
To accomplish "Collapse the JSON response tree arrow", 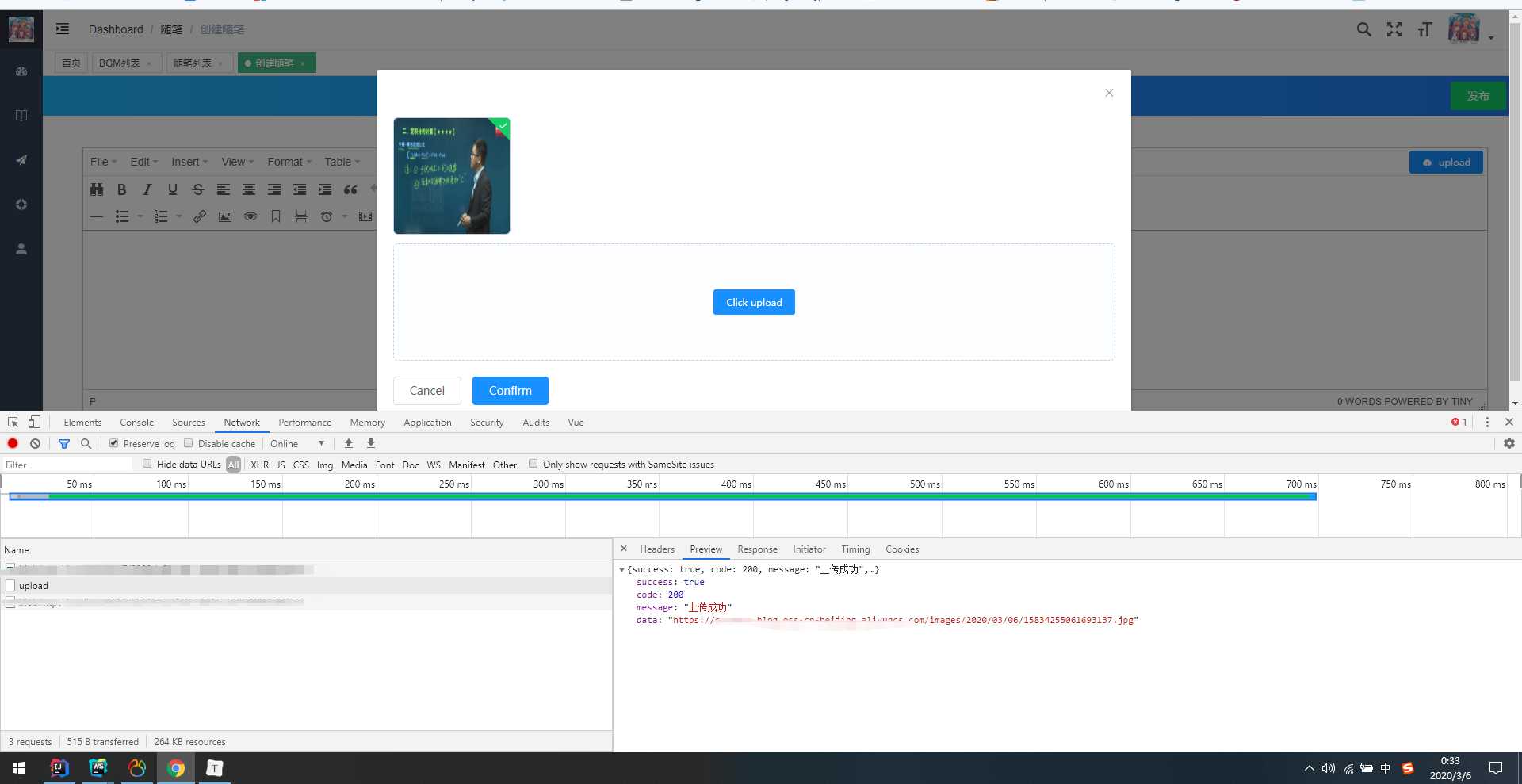I will point(621,569).
